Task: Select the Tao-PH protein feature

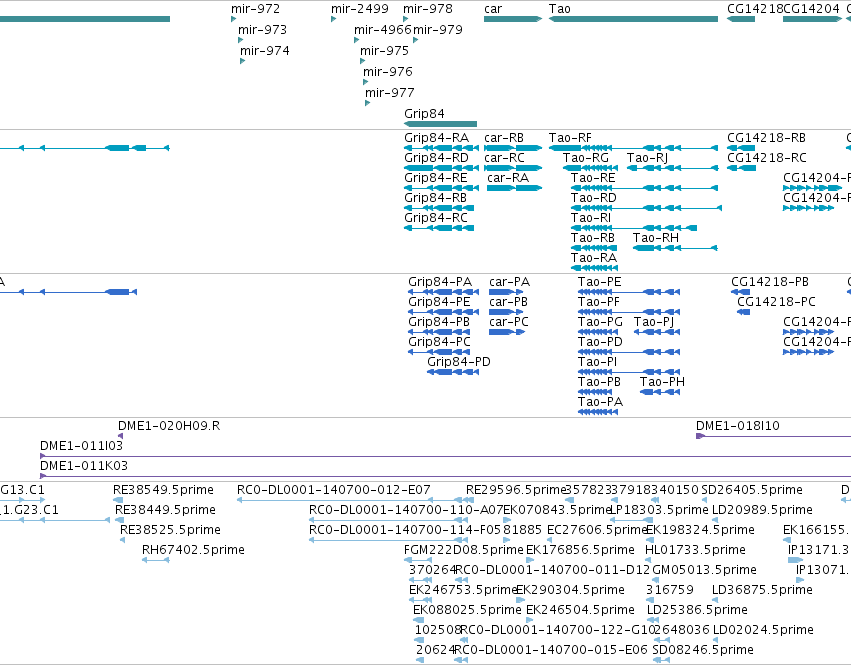Action: (x=660, y=392)
